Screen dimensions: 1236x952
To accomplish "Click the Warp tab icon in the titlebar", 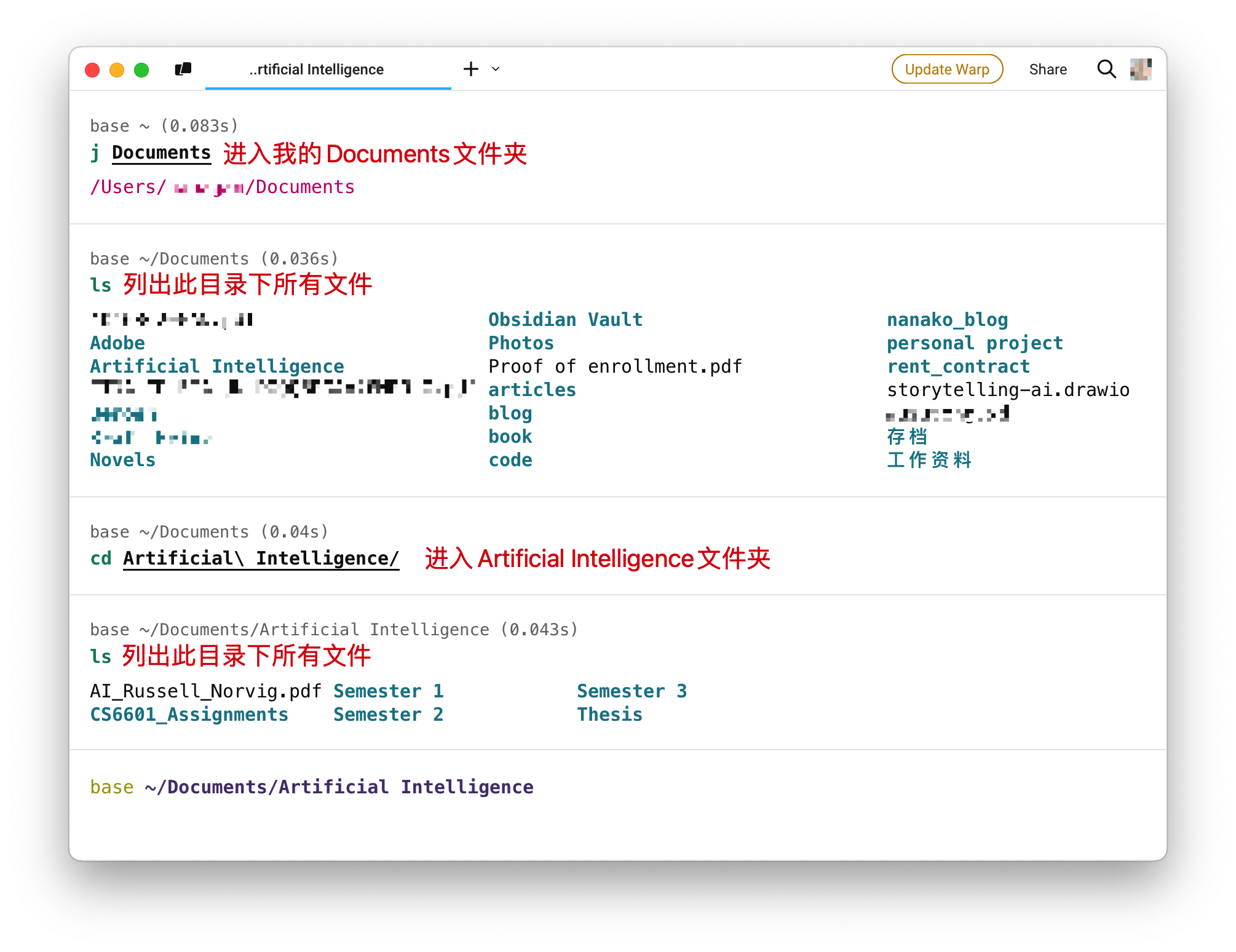I will click(x=183, y=69).
